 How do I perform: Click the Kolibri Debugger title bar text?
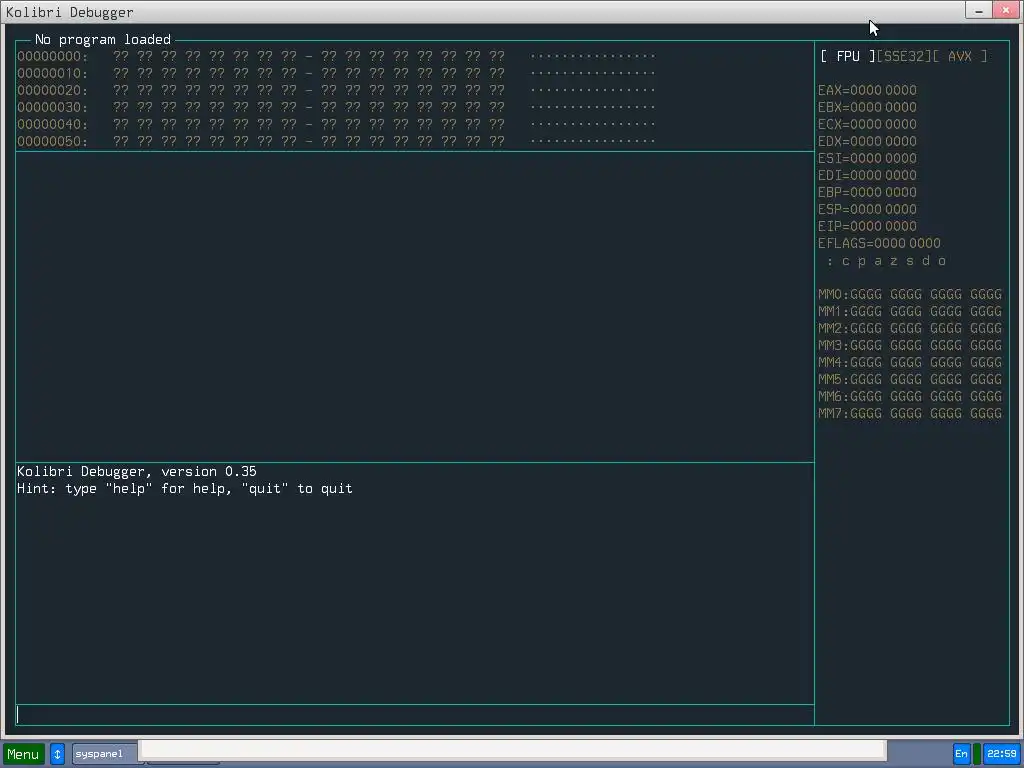[69, 12]
